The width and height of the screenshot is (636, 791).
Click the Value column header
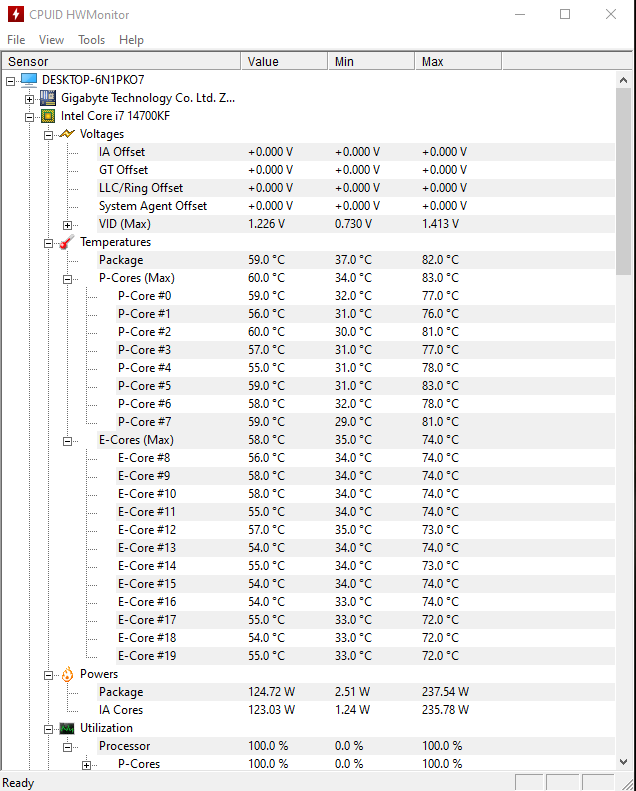tap(284, 62)
